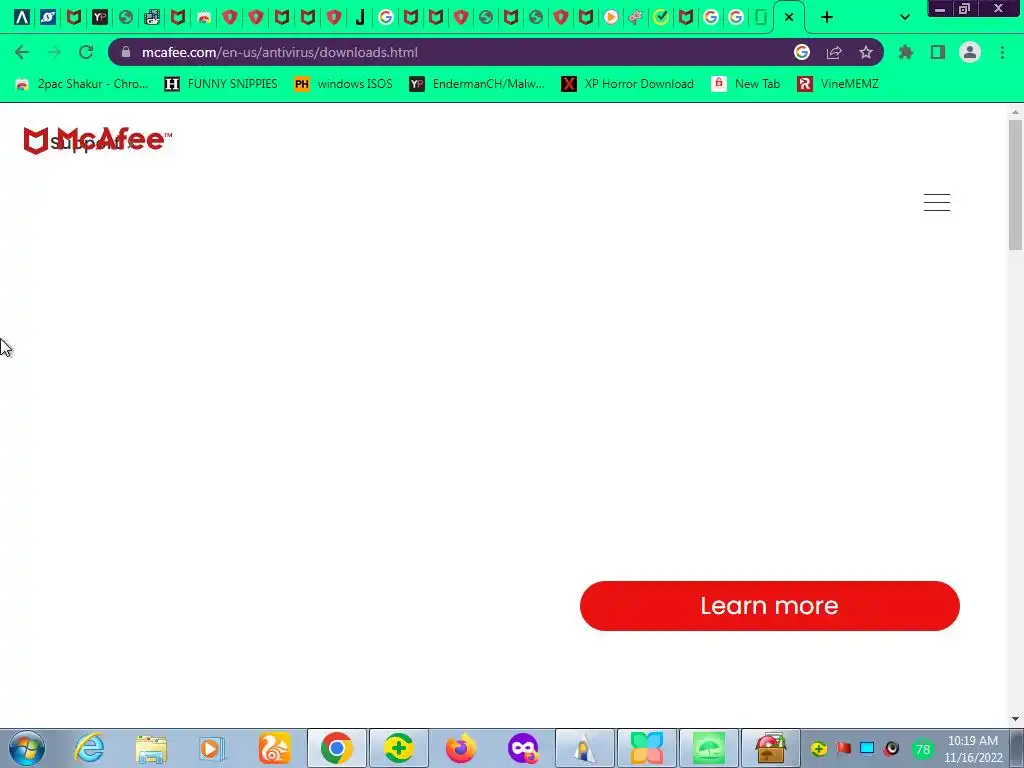Switch to the blue planet icon tab
This screenshot has height=768, width=1024.
pos(48,17)
